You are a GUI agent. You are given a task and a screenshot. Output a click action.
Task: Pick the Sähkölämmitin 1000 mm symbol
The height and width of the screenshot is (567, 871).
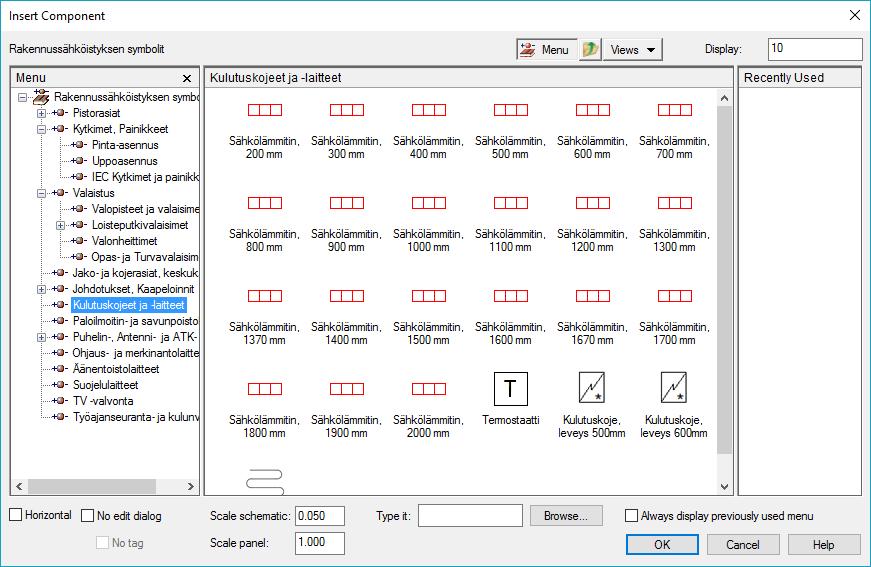tap(429, 203)
